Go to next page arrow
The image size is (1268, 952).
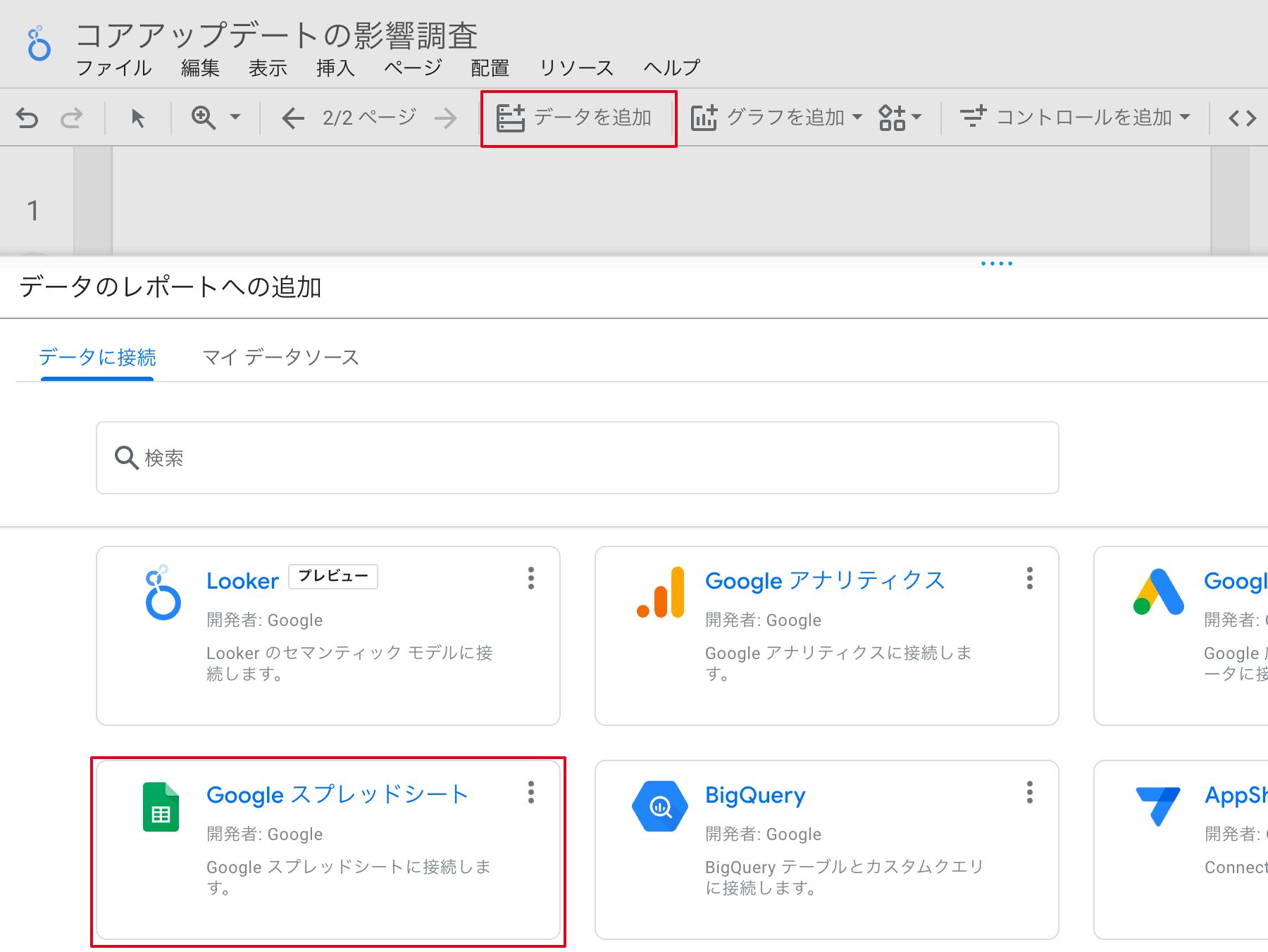pos(445,118)
